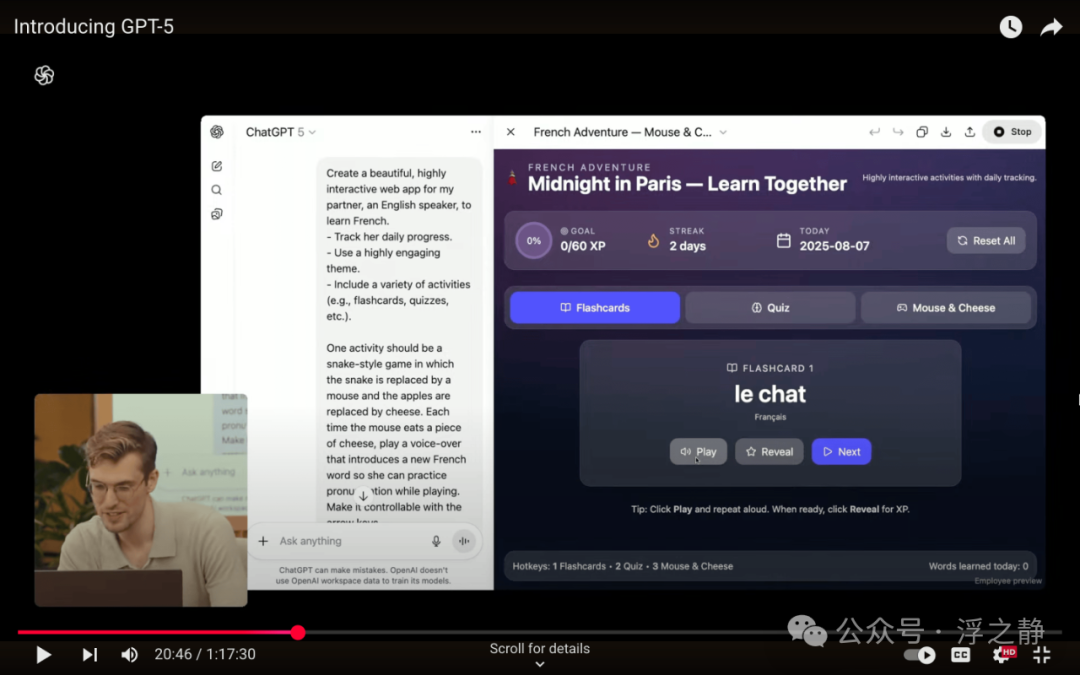Image resolution: width=1080 pixels, height=675 pixels.
Task: Click the scroll-to-bottom arrow in chat
Action: pyautogui.click(x=363, y=495)
